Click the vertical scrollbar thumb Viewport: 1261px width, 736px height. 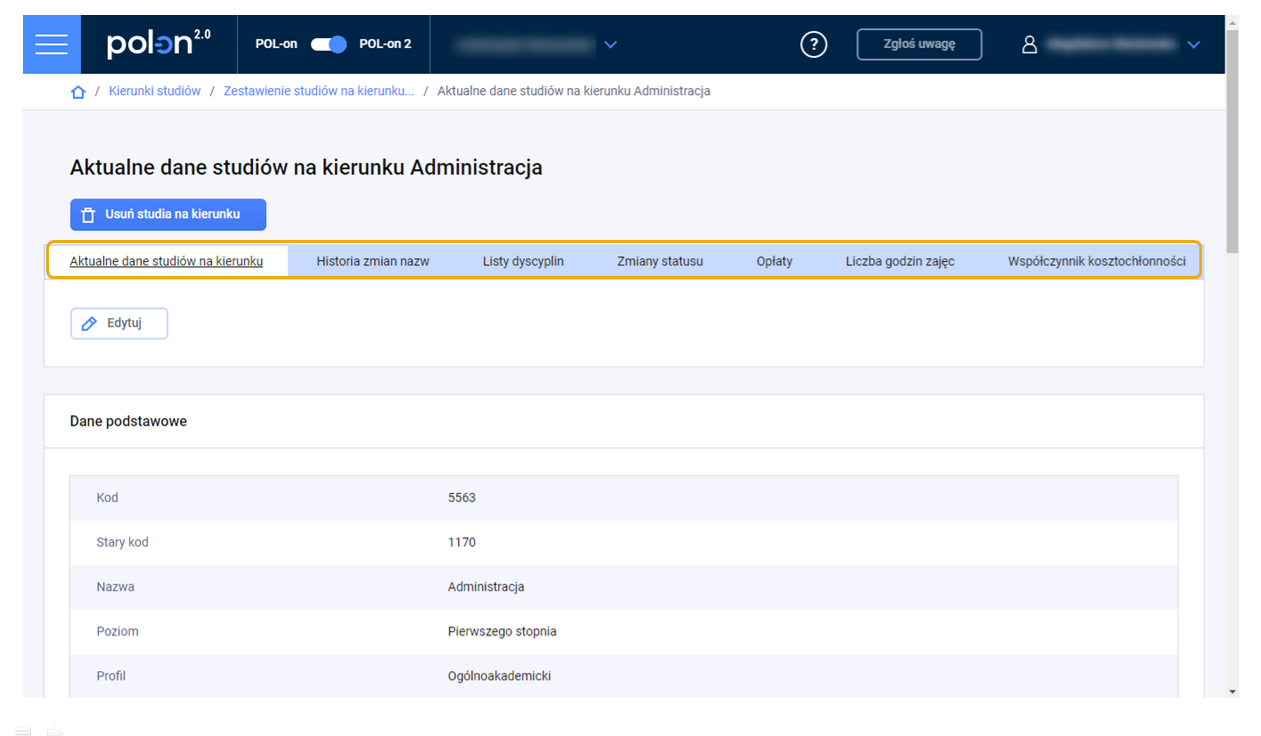click(1232, 141)
